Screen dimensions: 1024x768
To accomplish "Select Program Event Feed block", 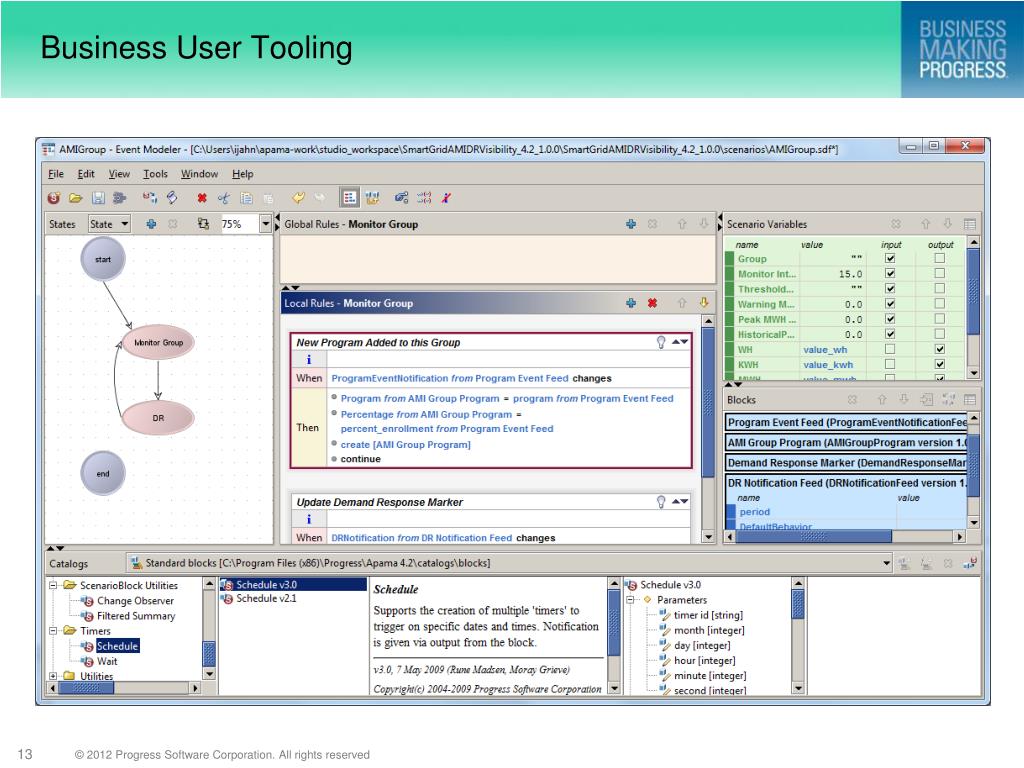I will (846, 423).
